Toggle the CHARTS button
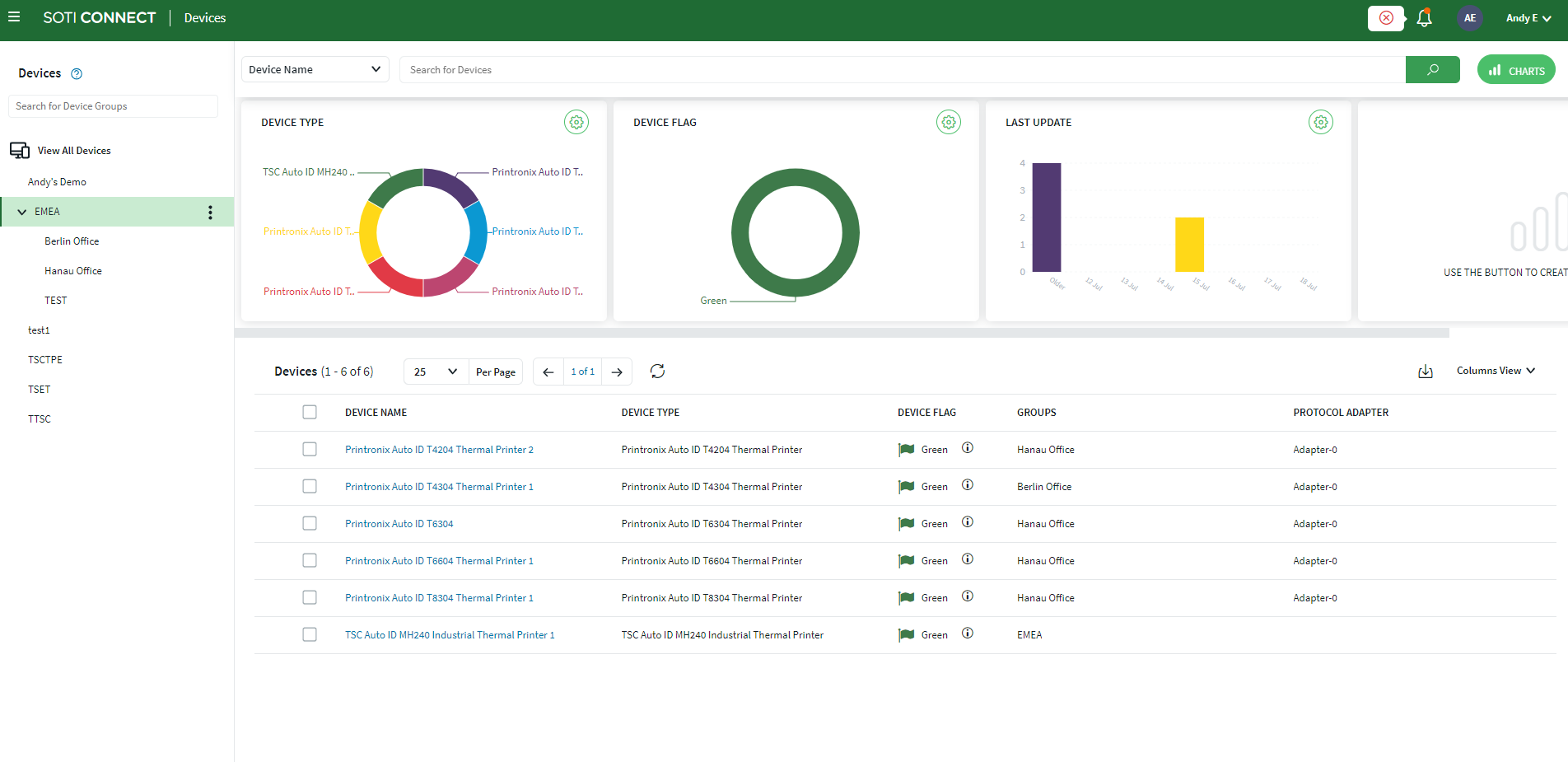Screen dimensions: 1568x762 [1516, 70]
